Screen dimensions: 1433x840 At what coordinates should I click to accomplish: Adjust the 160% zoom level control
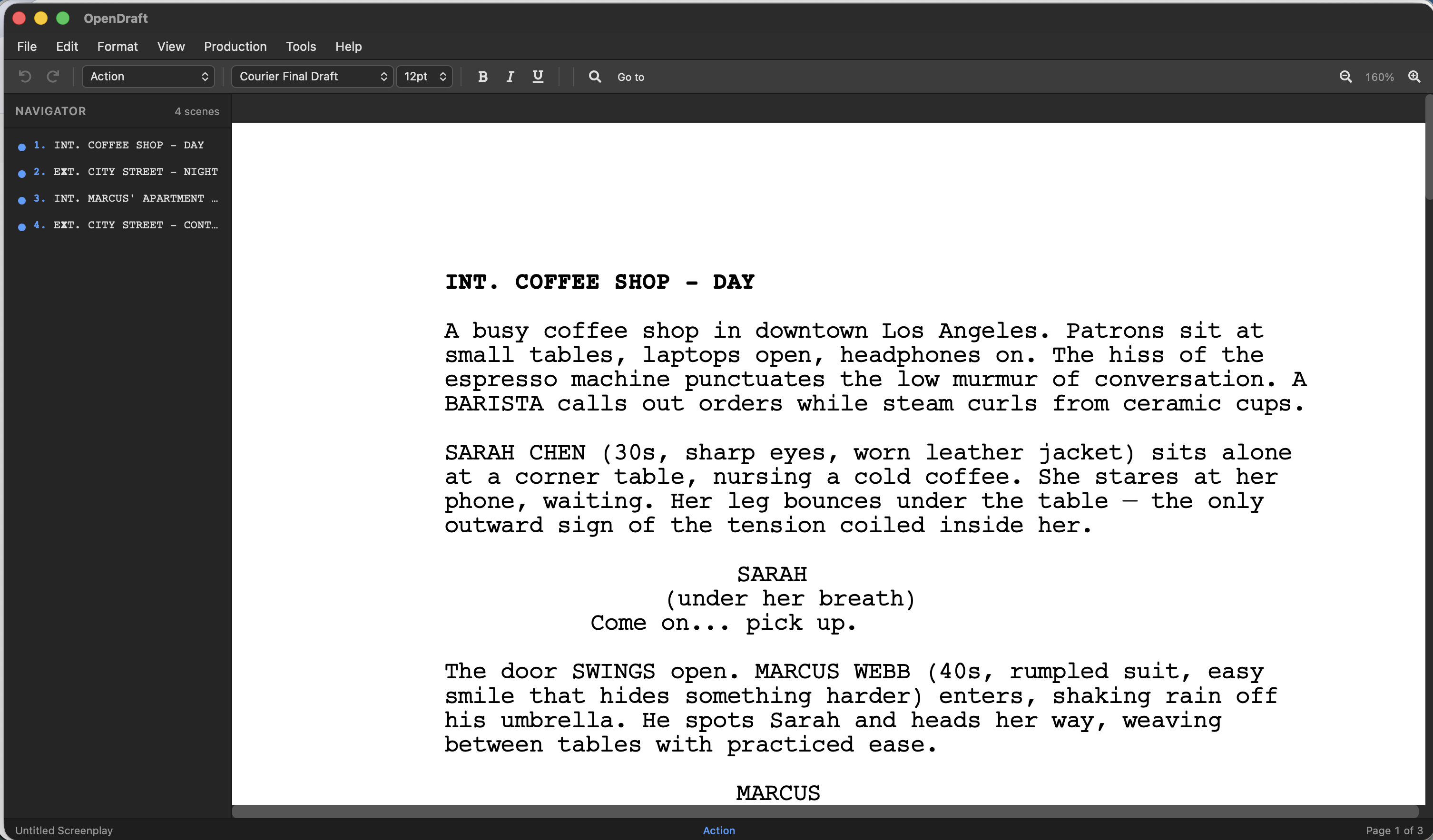1380,76
